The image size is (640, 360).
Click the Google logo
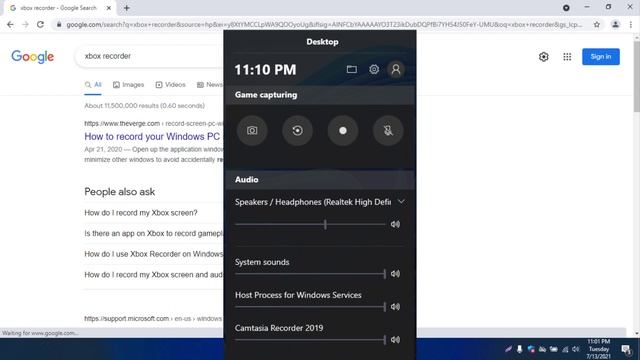coord(32,57)
